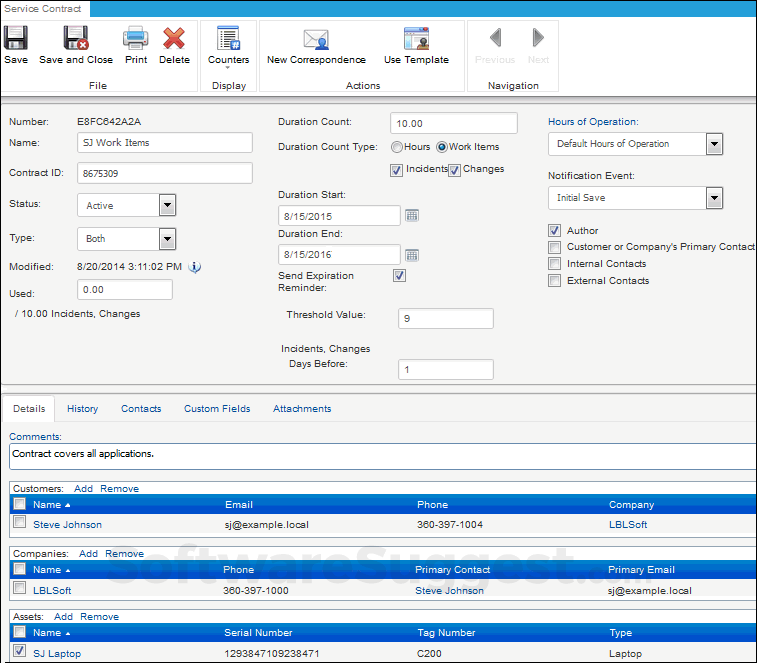Screen dimensions: 757x663
Task: Print the service contract
Action: pos(136,39)
